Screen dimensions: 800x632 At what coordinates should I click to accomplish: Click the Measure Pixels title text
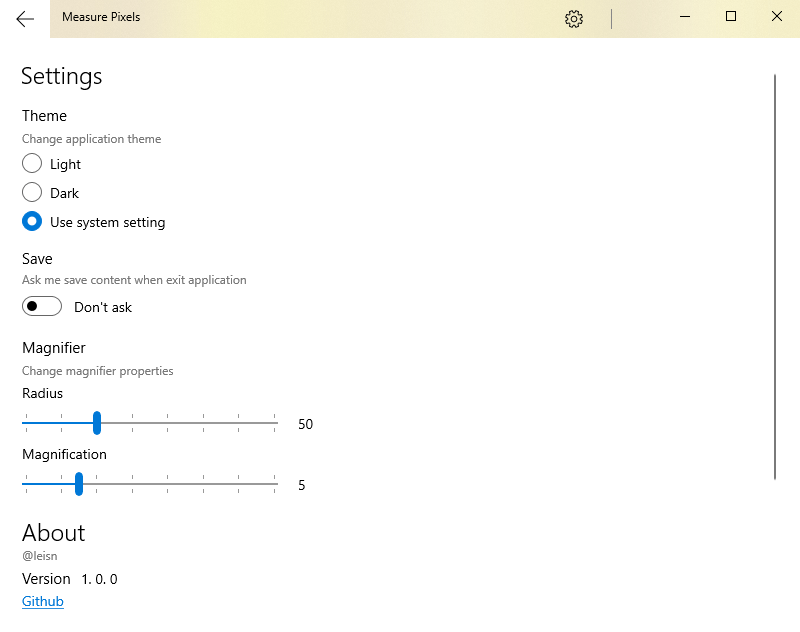pyautogui.click(x=101, y=18)
